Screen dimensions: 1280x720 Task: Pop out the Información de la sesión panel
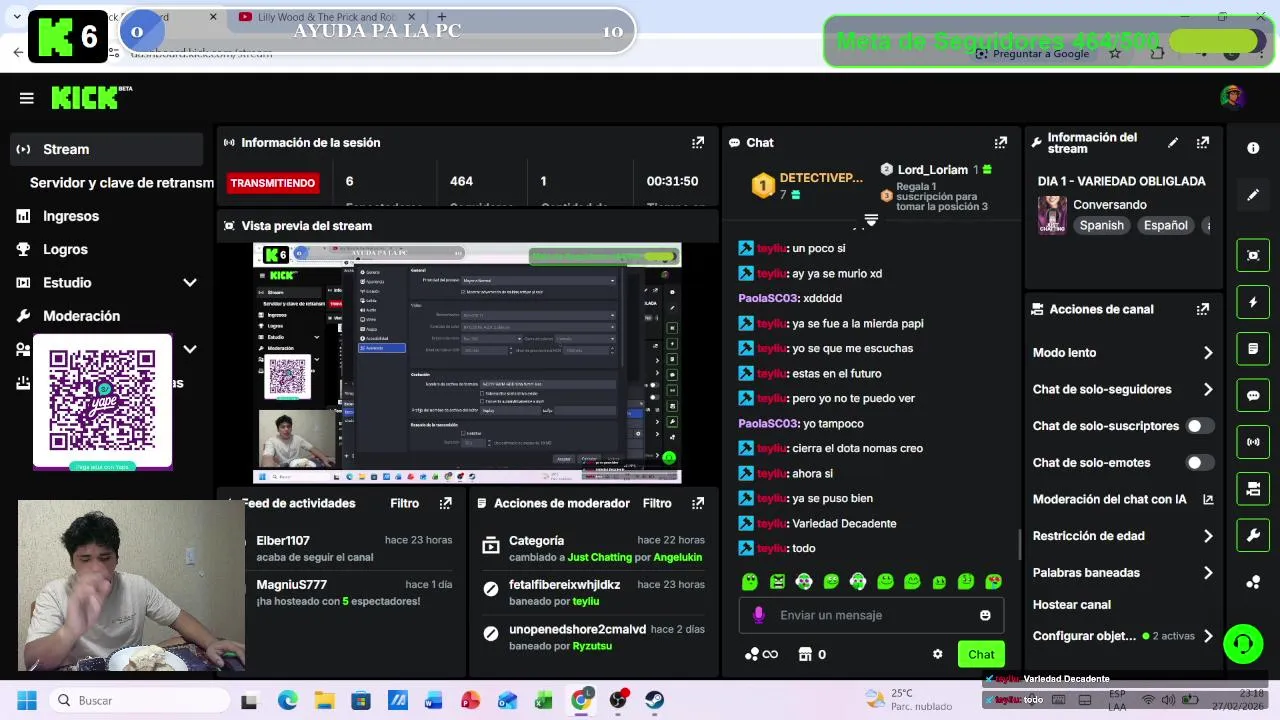(698, 143)
